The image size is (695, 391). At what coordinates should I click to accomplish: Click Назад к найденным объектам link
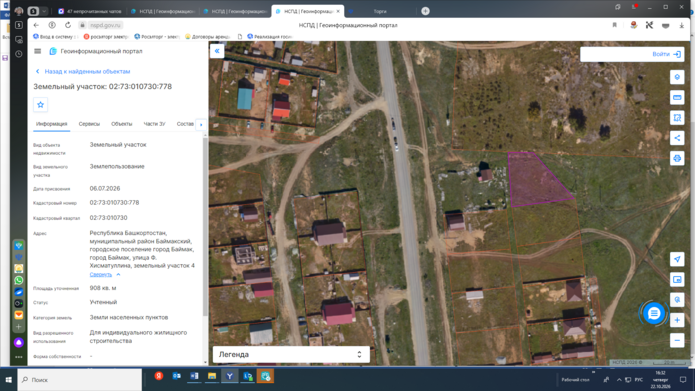[83, 71]
